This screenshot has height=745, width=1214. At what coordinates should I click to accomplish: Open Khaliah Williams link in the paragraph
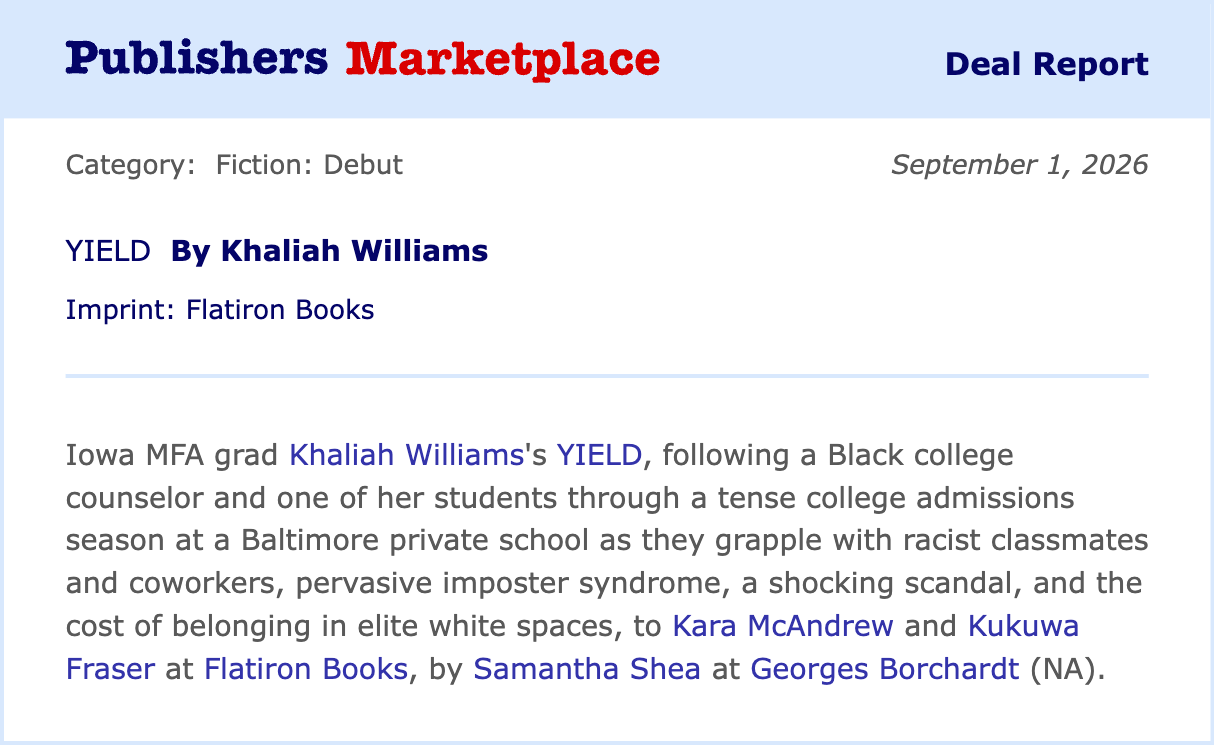(x=406, y=456)
